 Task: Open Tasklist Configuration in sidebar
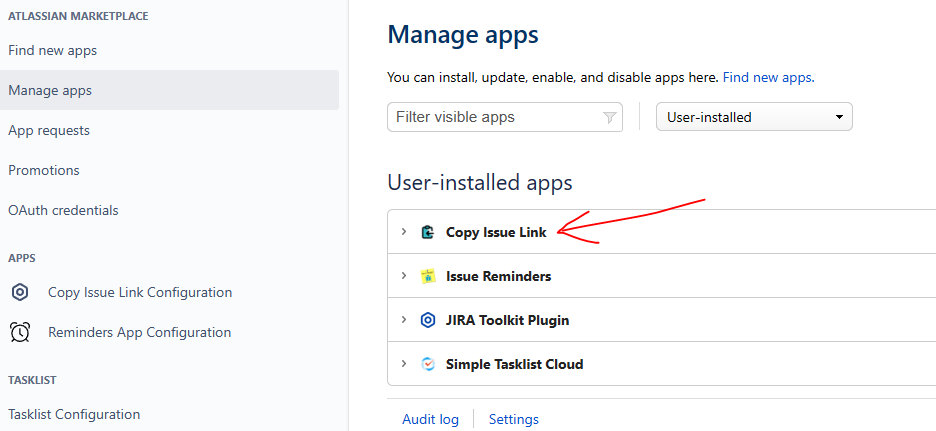tap(74, 414)
